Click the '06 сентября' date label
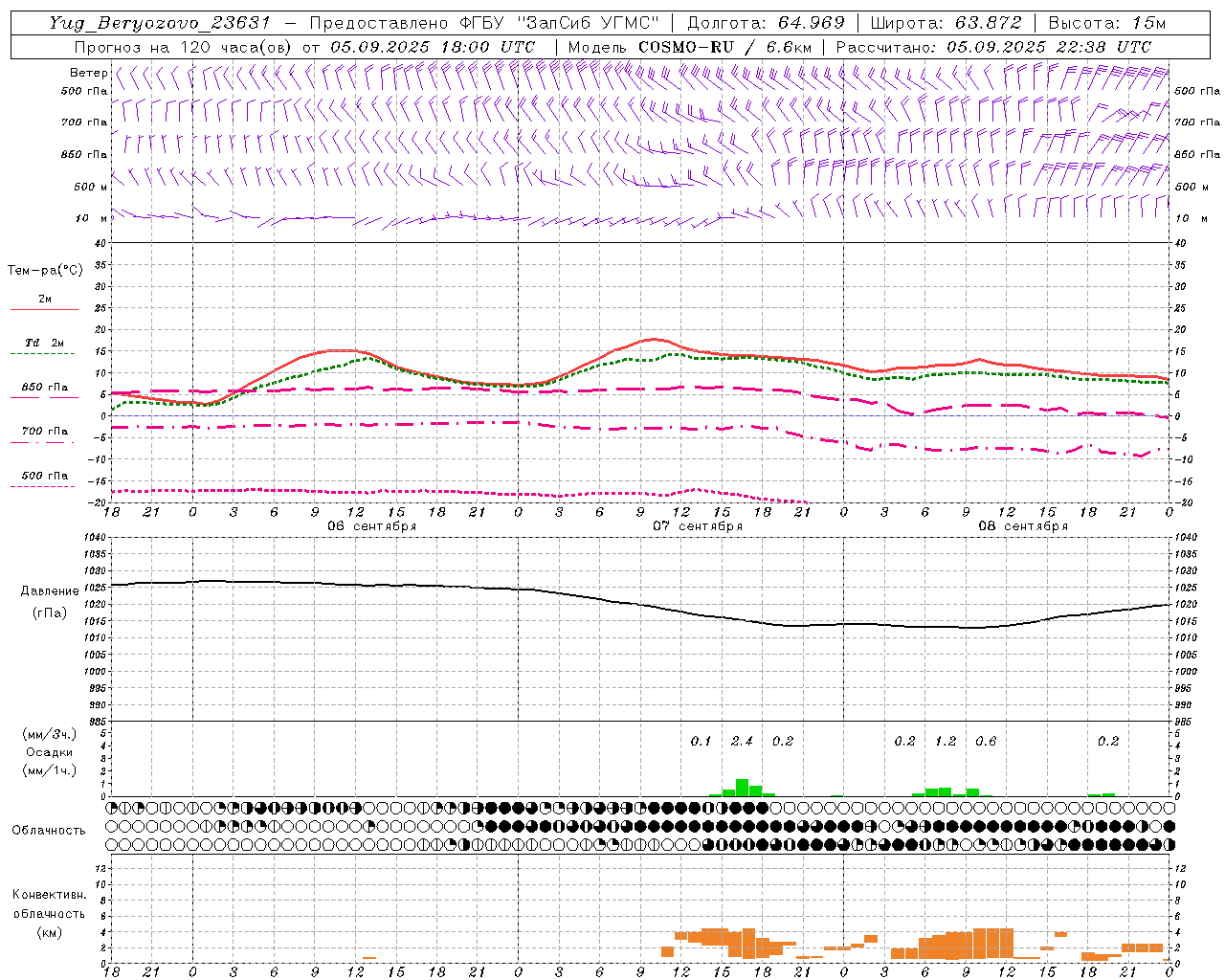 click(372, 526)
